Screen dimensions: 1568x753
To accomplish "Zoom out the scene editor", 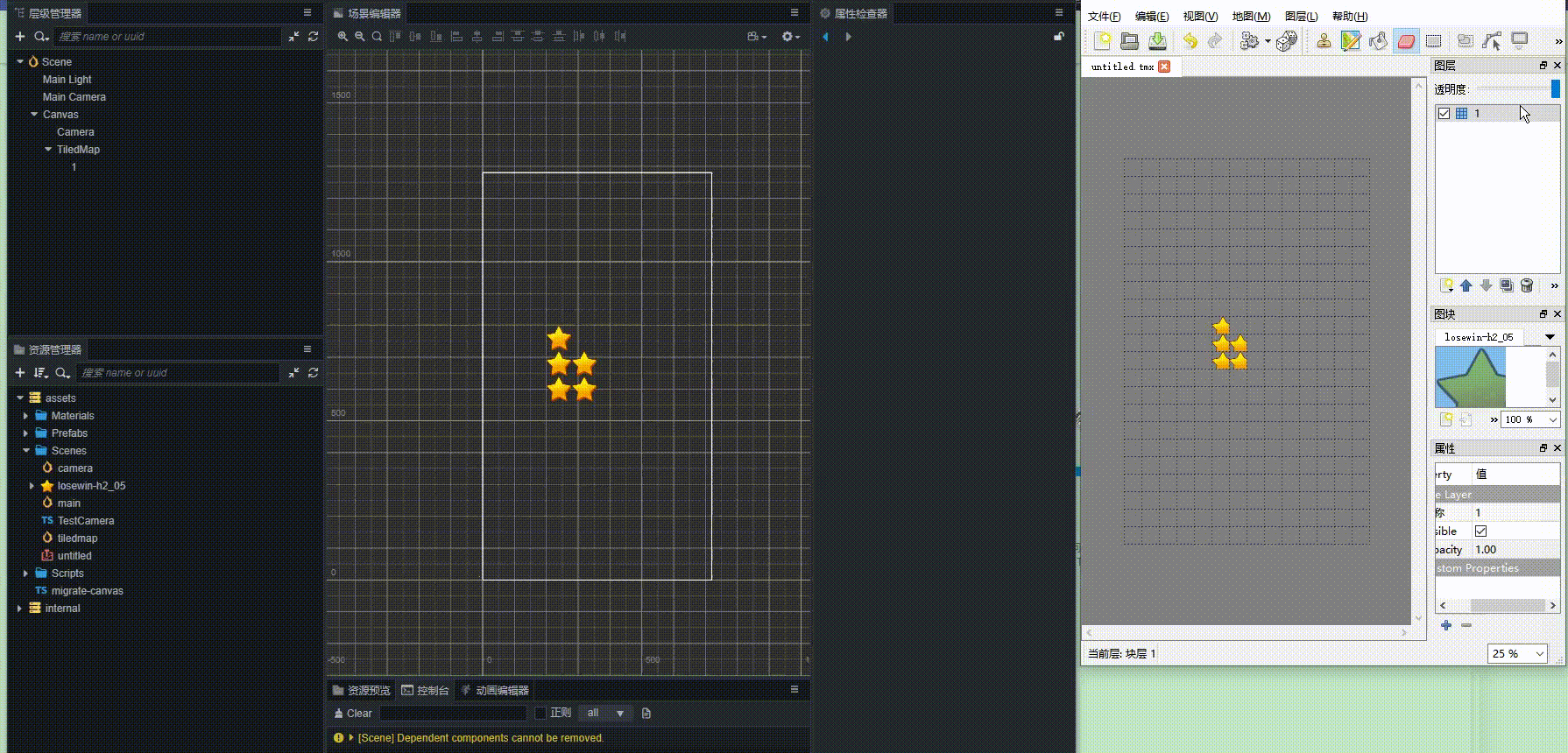I will (359, 36).
